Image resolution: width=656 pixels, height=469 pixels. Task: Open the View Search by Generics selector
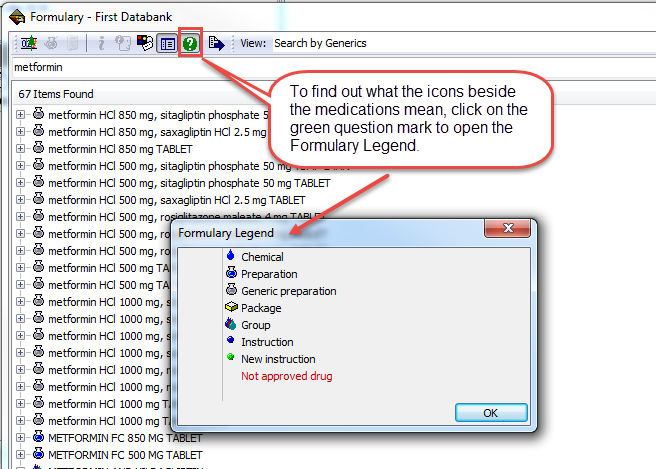(x=320, y=43)
